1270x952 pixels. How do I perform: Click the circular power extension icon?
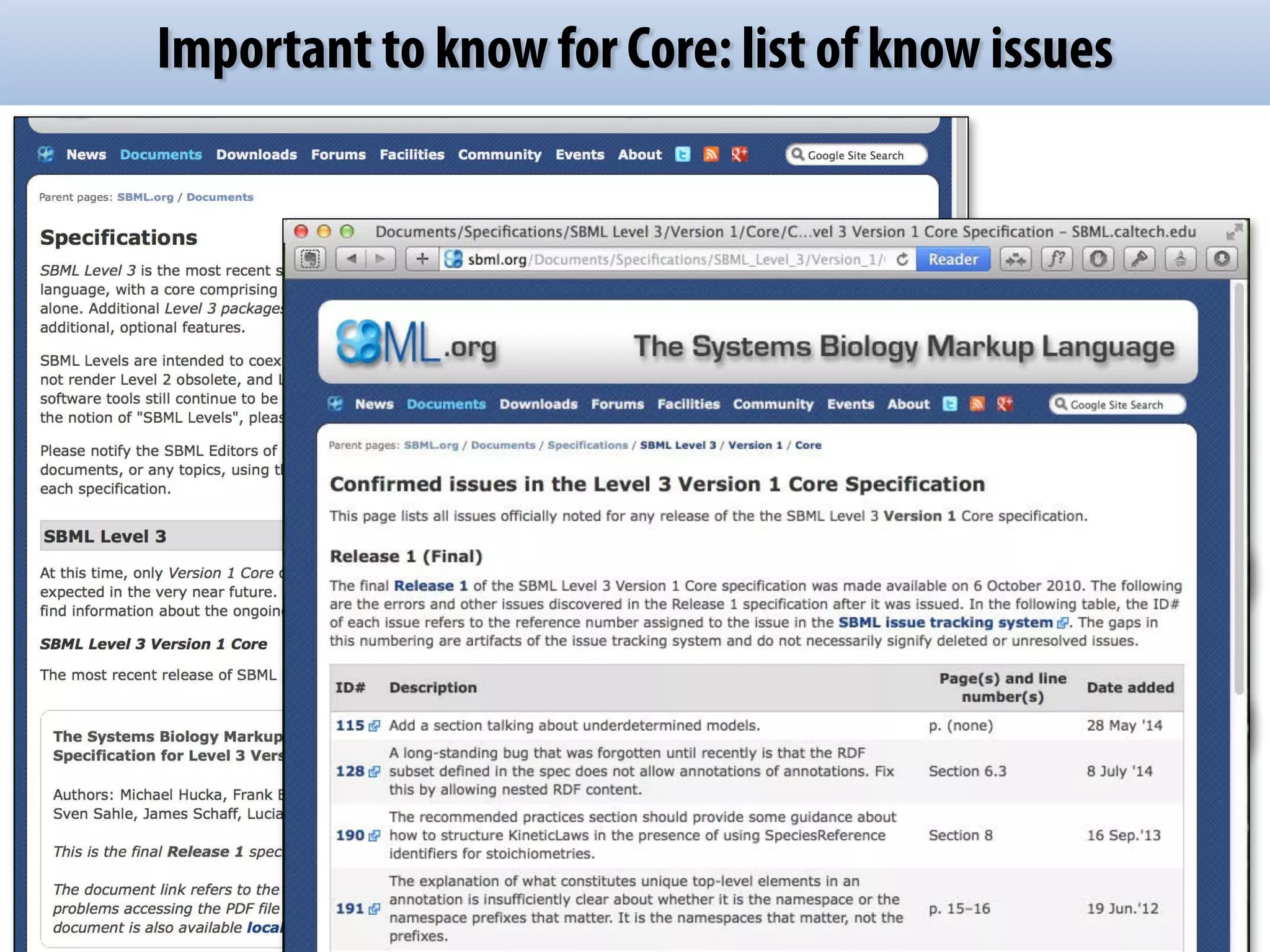click(1098, 259)
